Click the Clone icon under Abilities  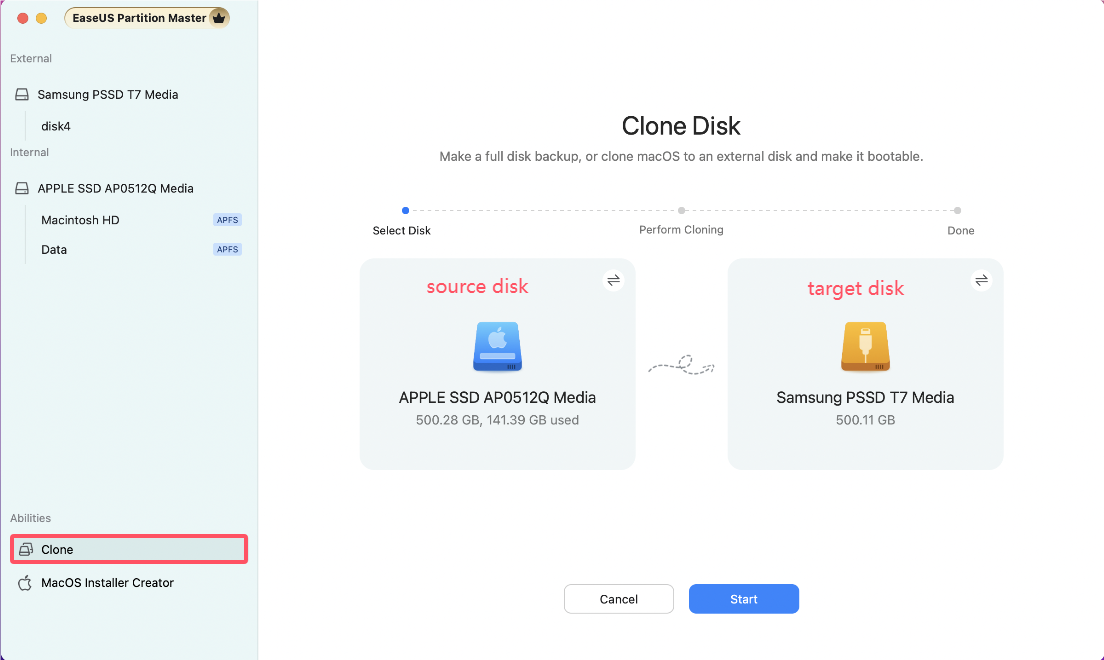click(x=26, y=550)
